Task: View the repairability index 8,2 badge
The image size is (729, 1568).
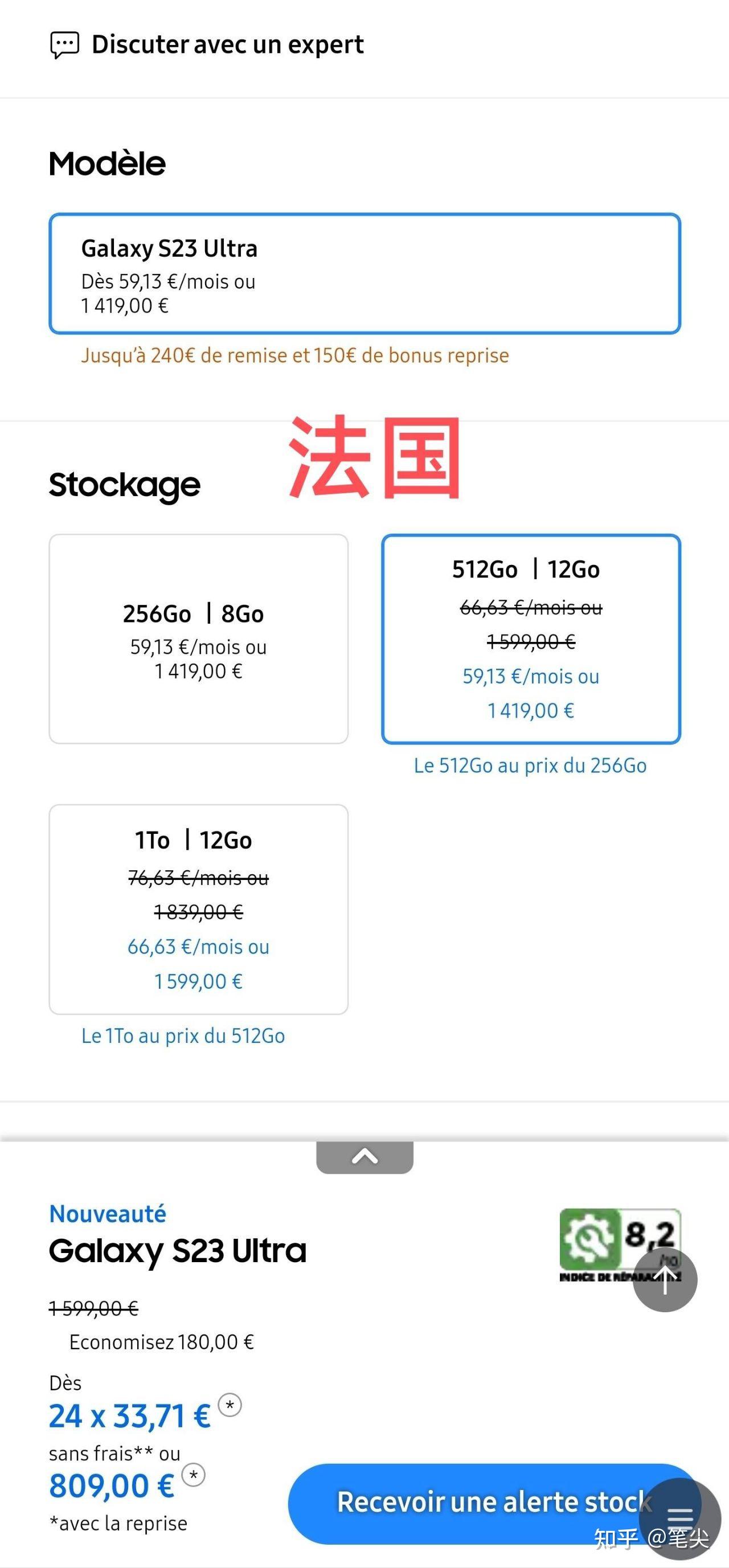Action: [620, 1246]
